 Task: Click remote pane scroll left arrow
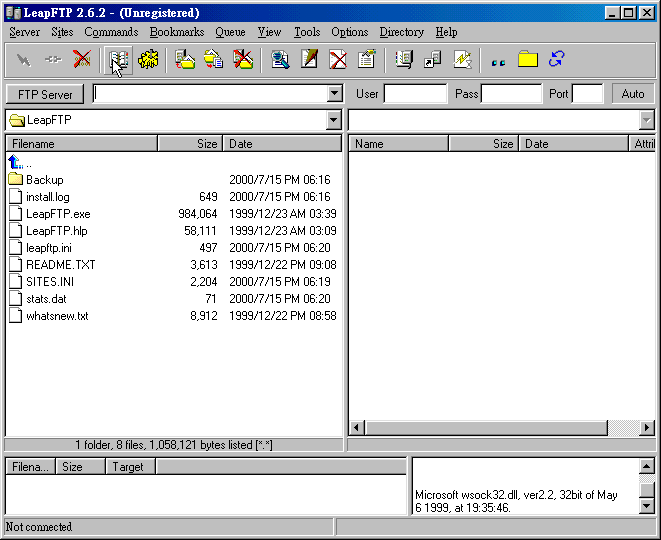(357, 428)
